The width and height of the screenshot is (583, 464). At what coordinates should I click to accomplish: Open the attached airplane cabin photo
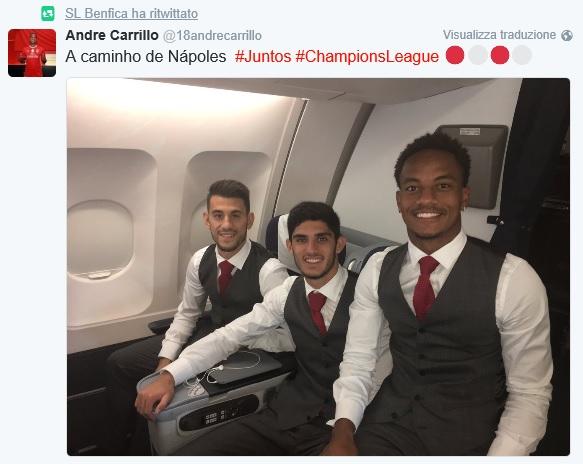318,267
